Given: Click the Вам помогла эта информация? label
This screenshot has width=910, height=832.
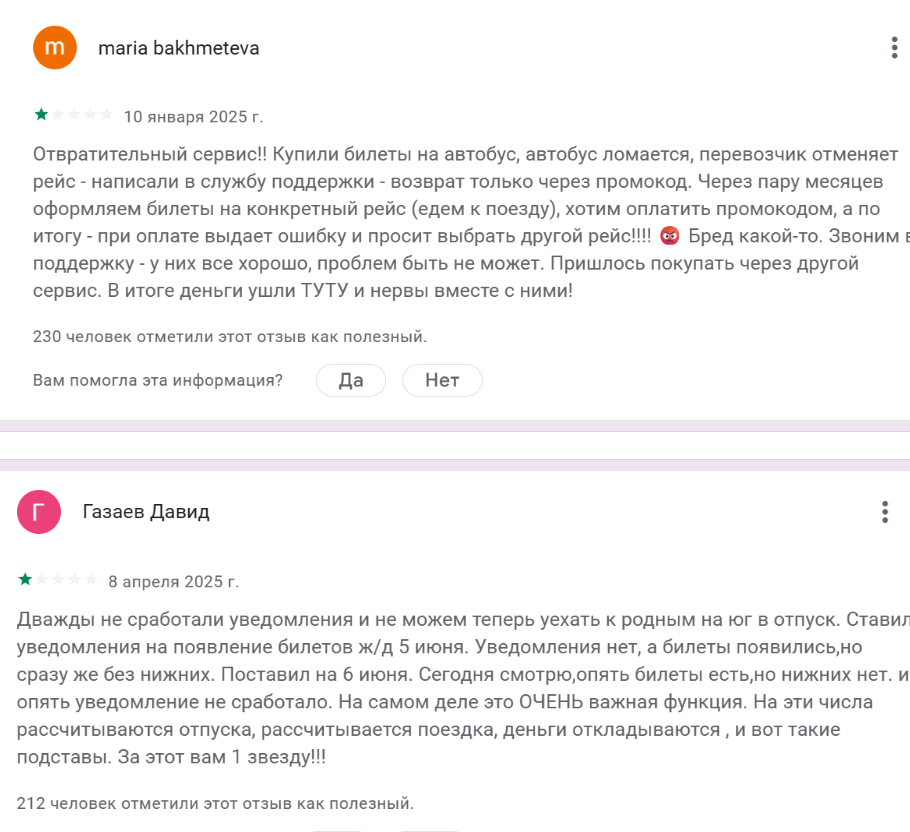Looking at the screenshot, I should tap(158, 380).
